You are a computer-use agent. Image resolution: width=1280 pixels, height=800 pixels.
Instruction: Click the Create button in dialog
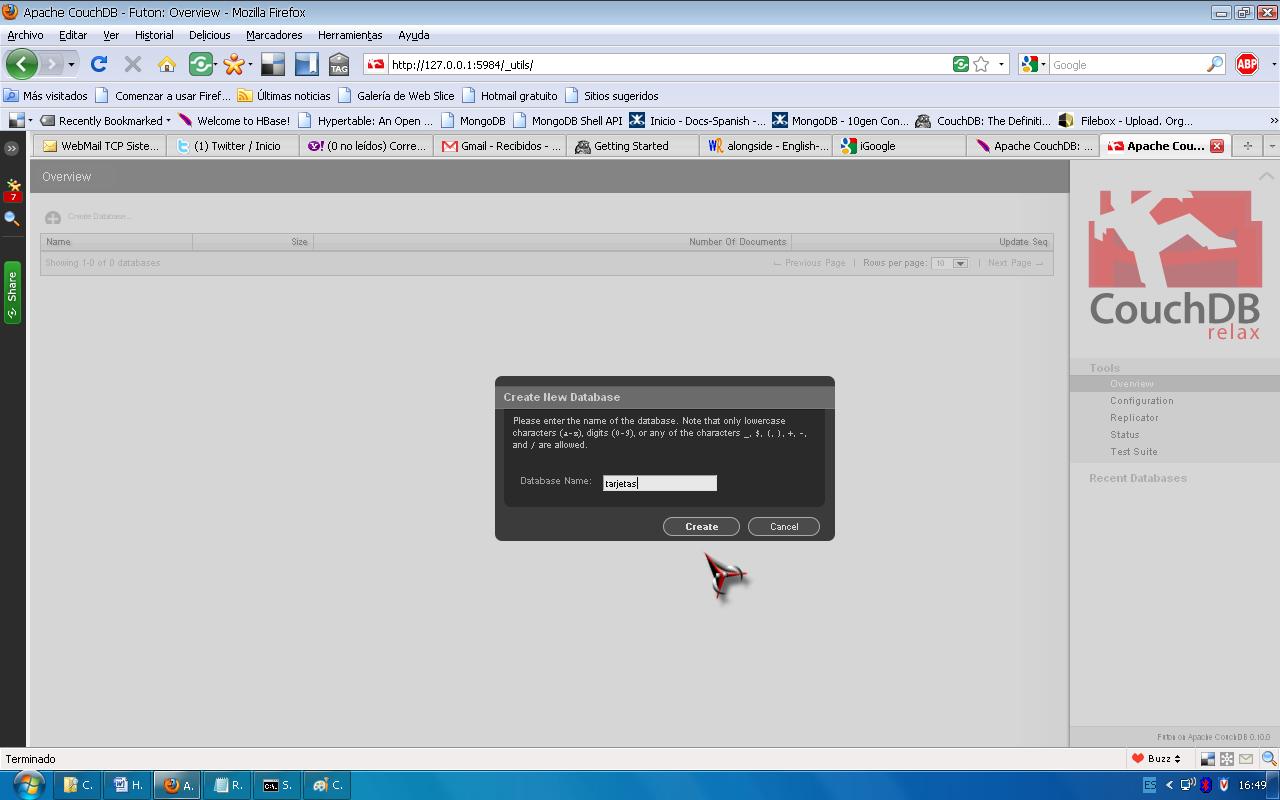(x=701, y=526)
